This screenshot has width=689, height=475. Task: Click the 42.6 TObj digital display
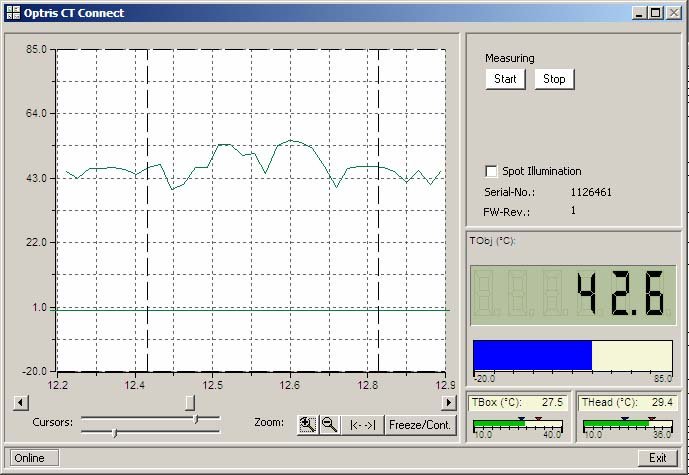(573, 295)
